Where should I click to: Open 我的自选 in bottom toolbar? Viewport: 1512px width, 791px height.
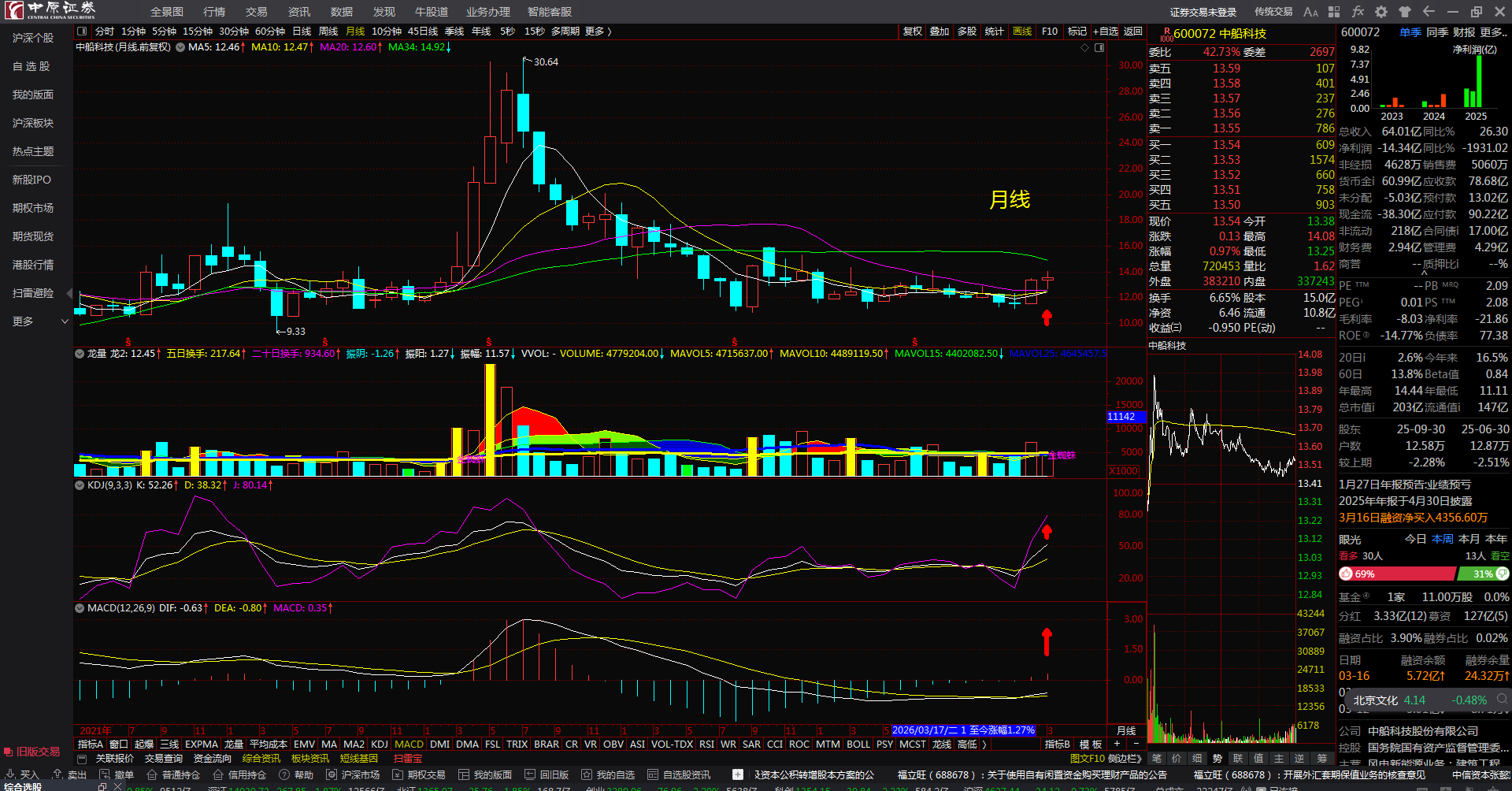(608, 775)
